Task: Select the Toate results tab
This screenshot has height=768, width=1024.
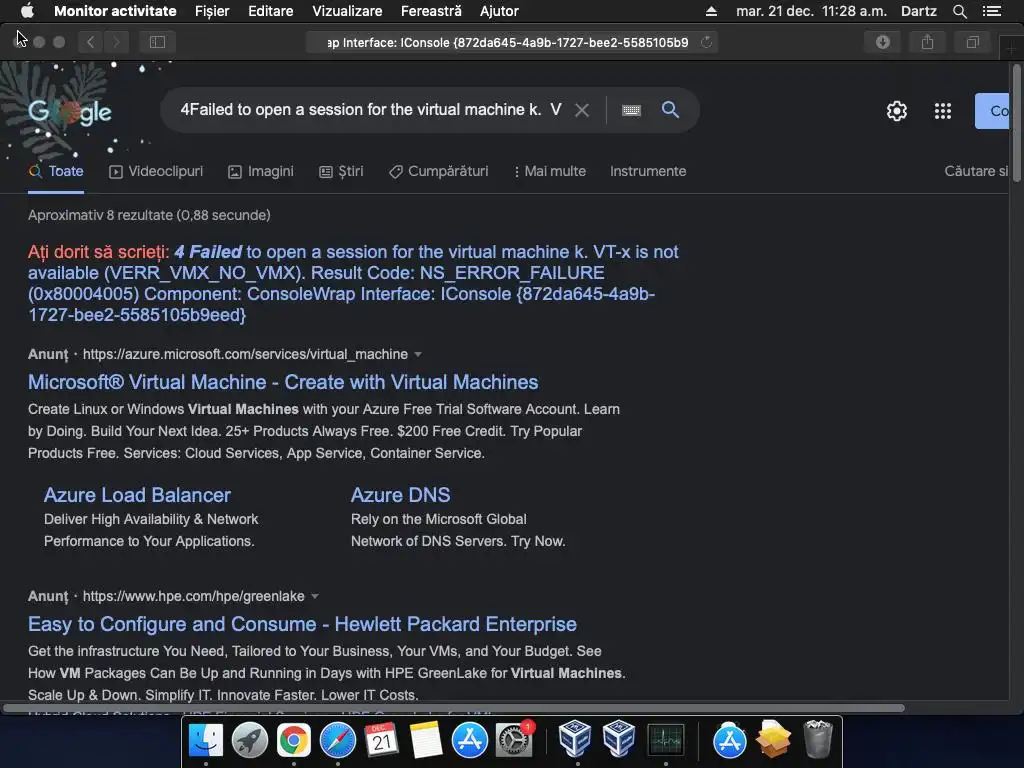Action: pyautogui.click(x=56, y=172)
